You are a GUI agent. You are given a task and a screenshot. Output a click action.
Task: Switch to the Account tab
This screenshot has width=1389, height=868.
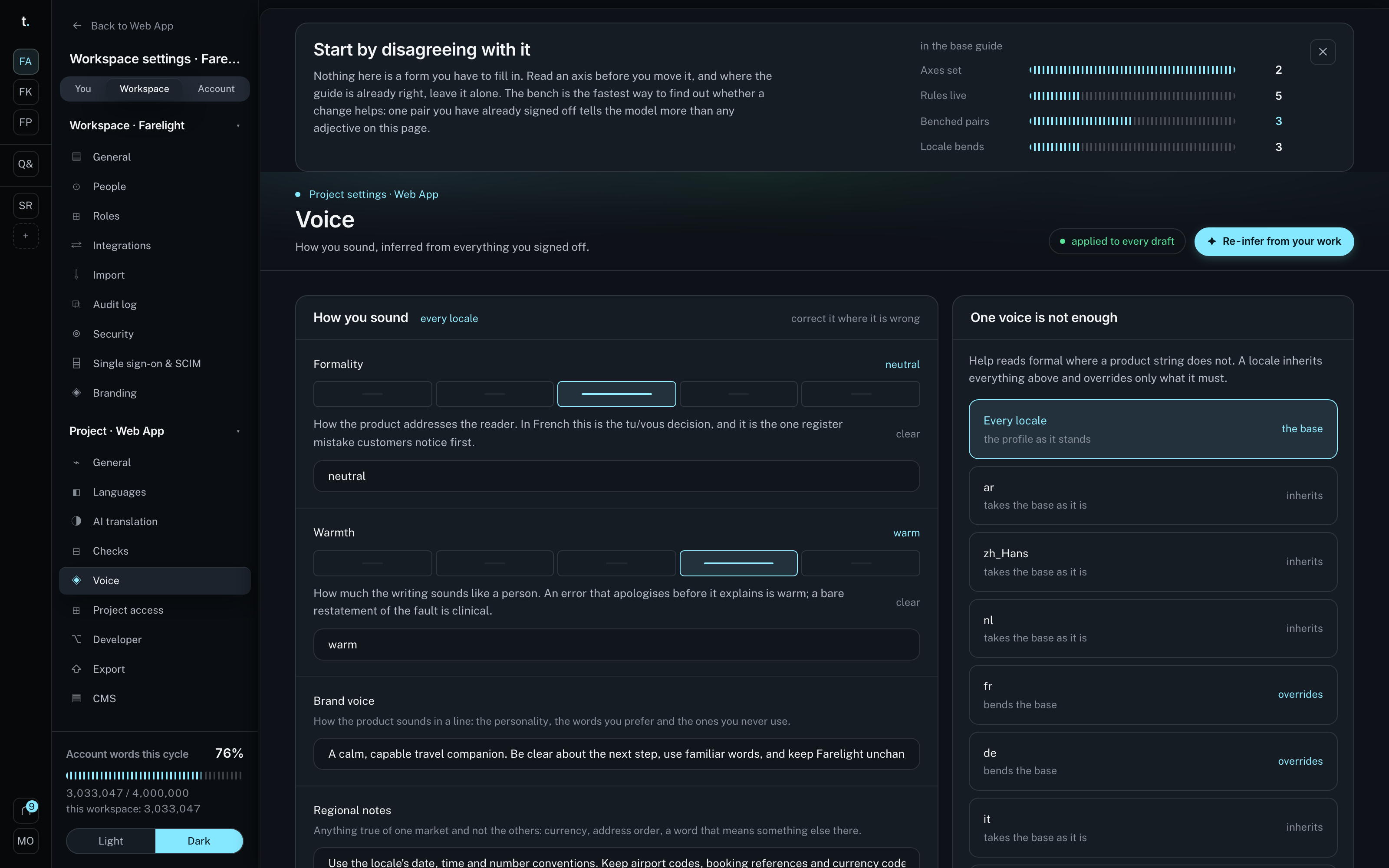(216, 89)
